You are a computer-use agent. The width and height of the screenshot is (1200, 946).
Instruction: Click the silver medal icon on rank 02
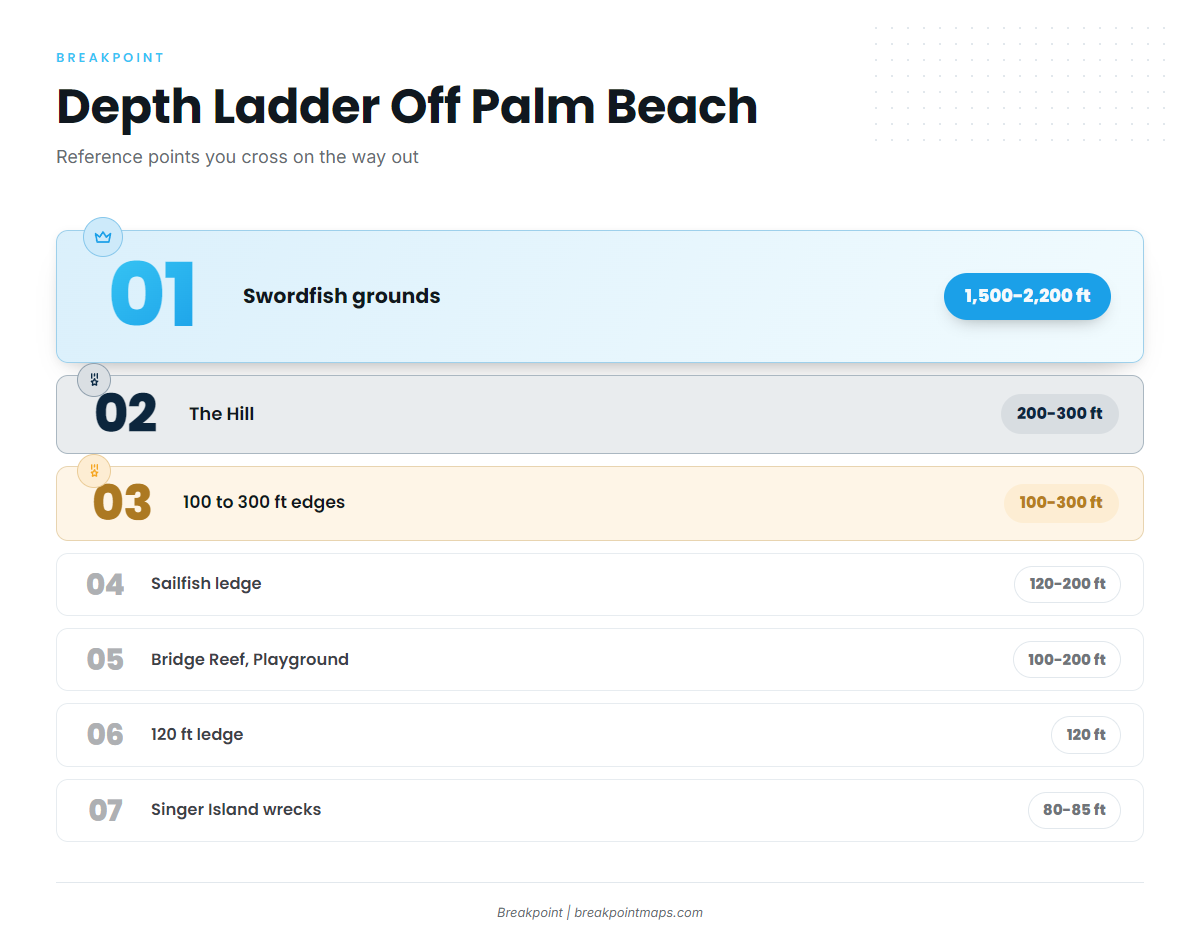coord(94,380)
